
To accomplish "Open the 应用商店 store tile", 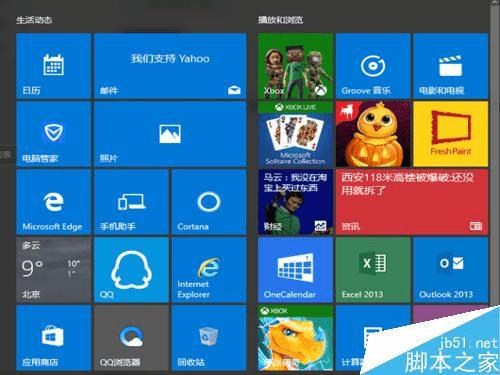I will pos(53,338).
